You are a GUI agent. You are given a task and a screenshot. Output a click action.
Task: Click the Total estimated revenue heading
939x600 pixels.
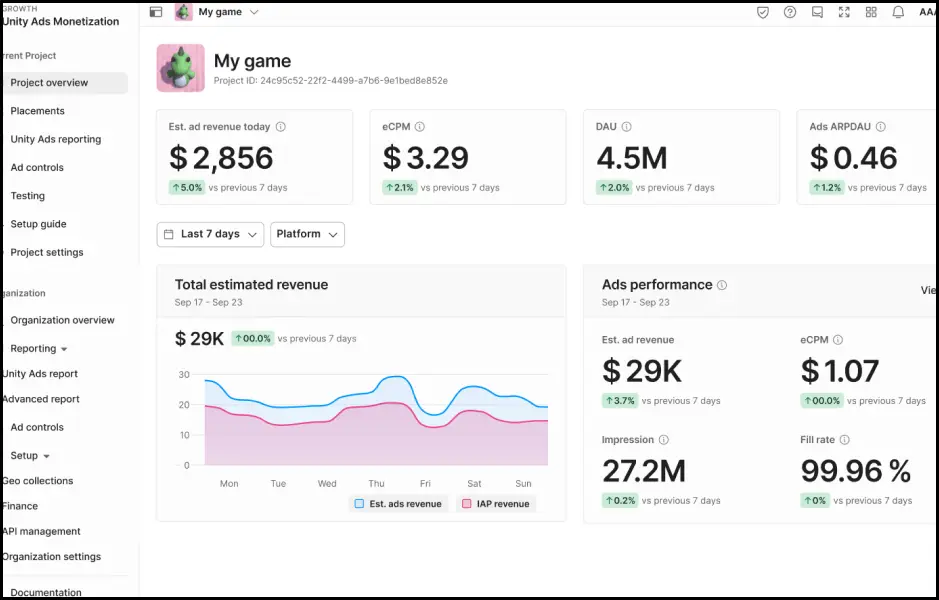(252, 284)
